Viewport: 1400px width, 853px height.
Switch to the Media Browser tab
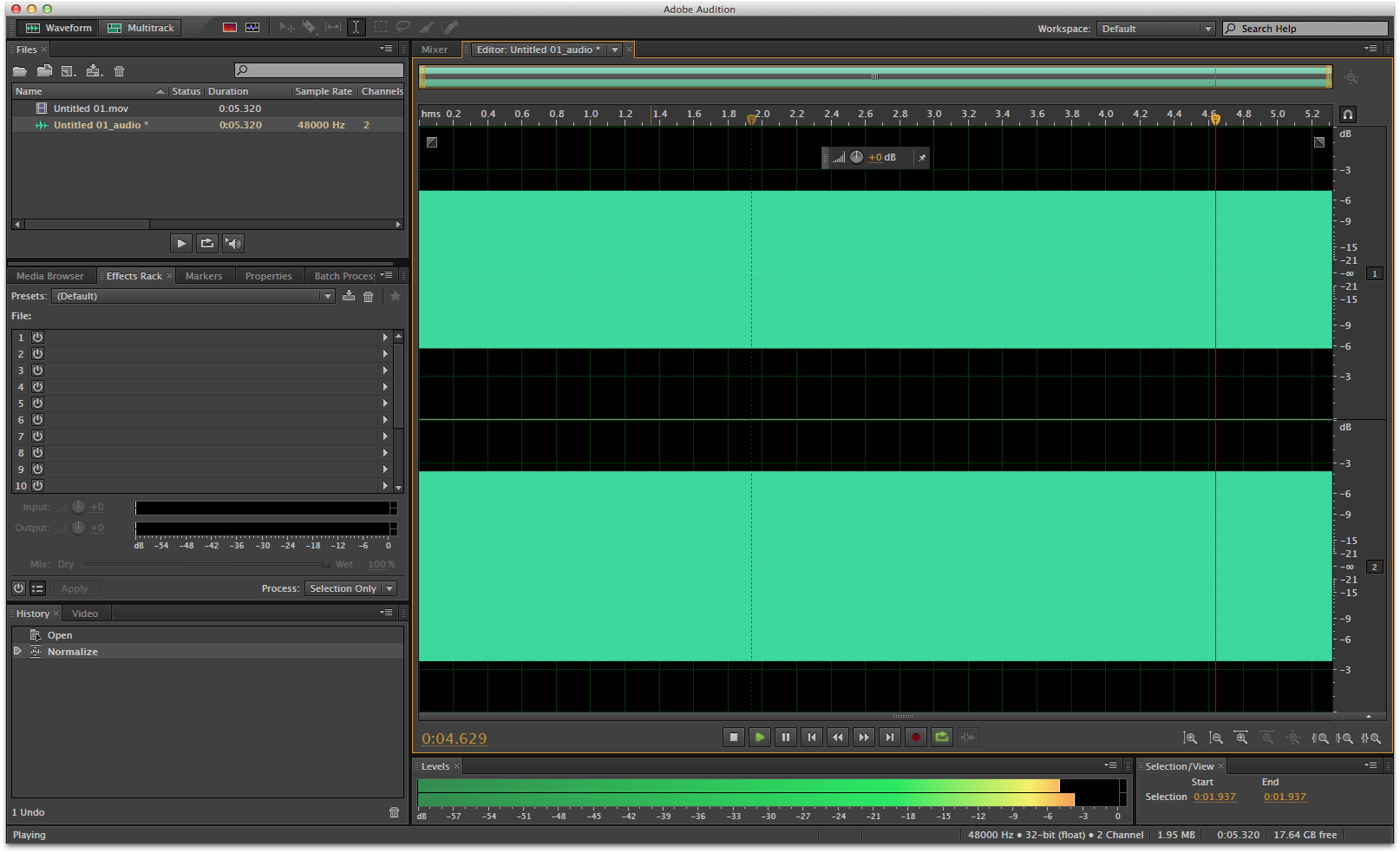click(50, 276)
